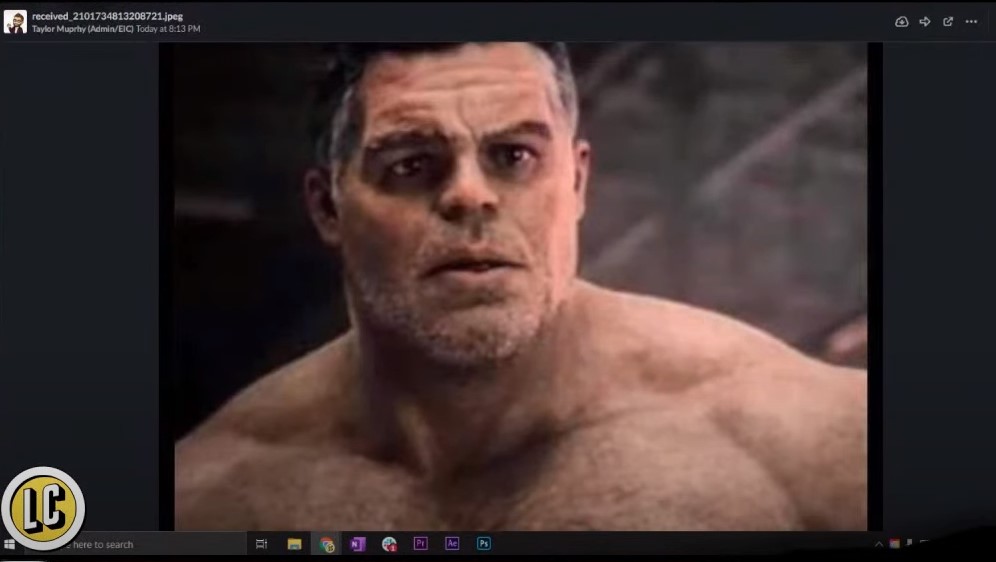Screen dimensions: 996x562
Task: Click the sender name Taylor Muprhy (Admin/EIC)
Action: [x=83, y=29]
